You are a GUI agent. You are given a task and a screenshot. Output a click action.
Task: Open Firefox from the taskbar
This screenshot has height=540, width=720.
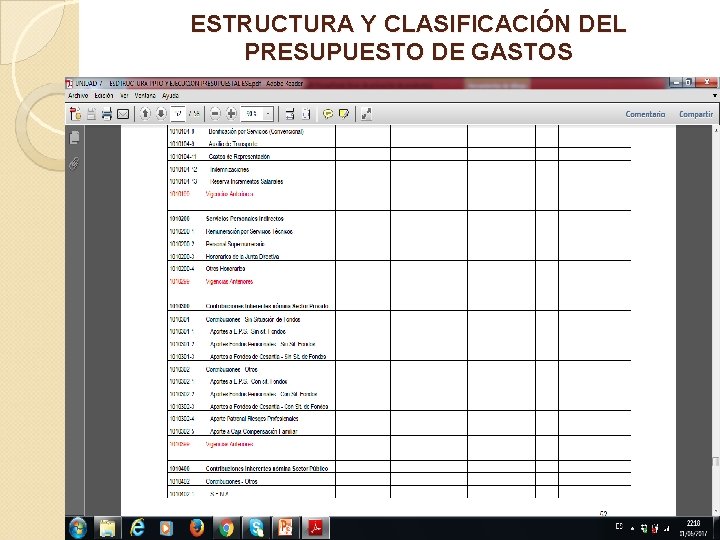(x=197, y=528)
